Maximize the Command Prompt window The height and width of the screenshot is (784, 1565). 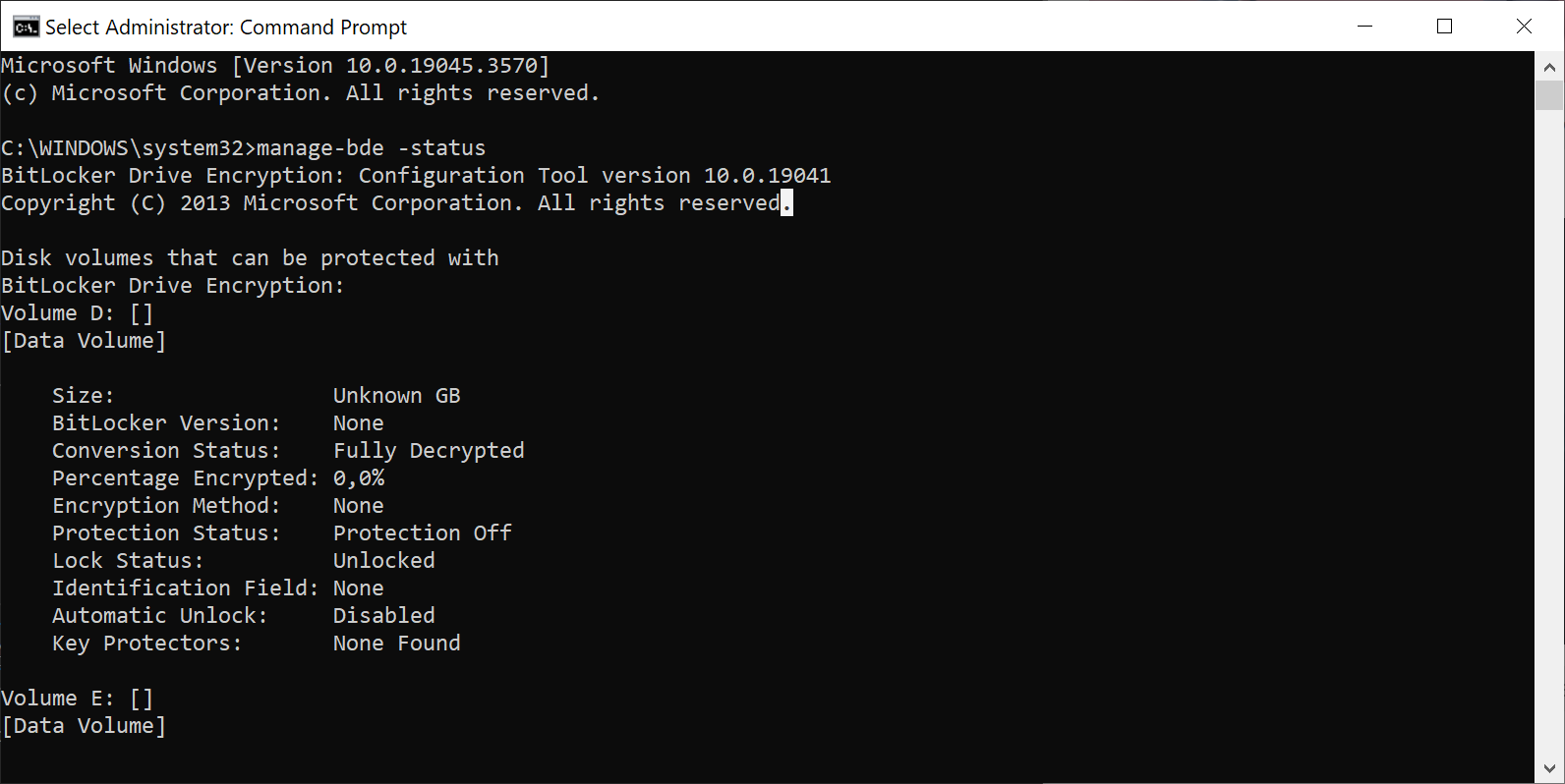1444,27
